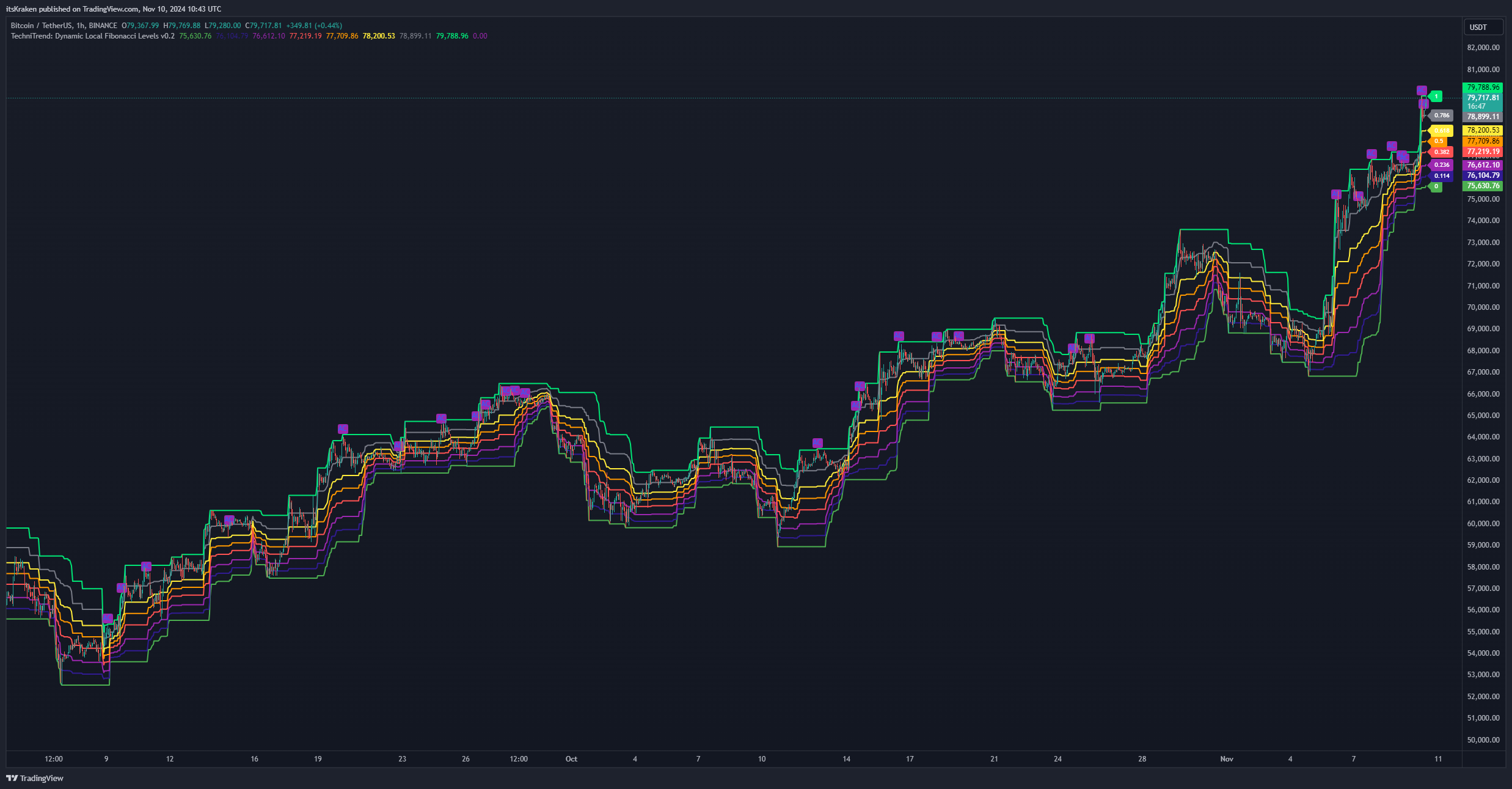Select the green Fibonacci level 0 label

pos(1436,186)
